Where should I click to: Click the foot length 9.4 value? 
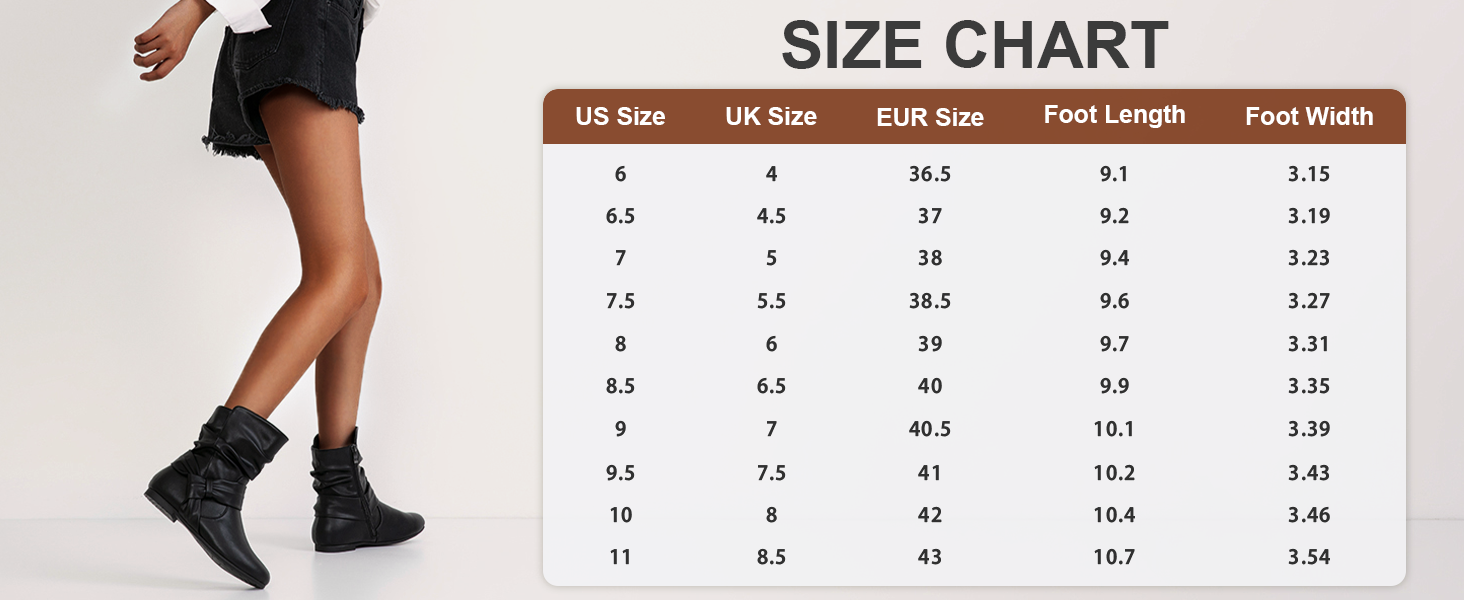coord(1114,259)
